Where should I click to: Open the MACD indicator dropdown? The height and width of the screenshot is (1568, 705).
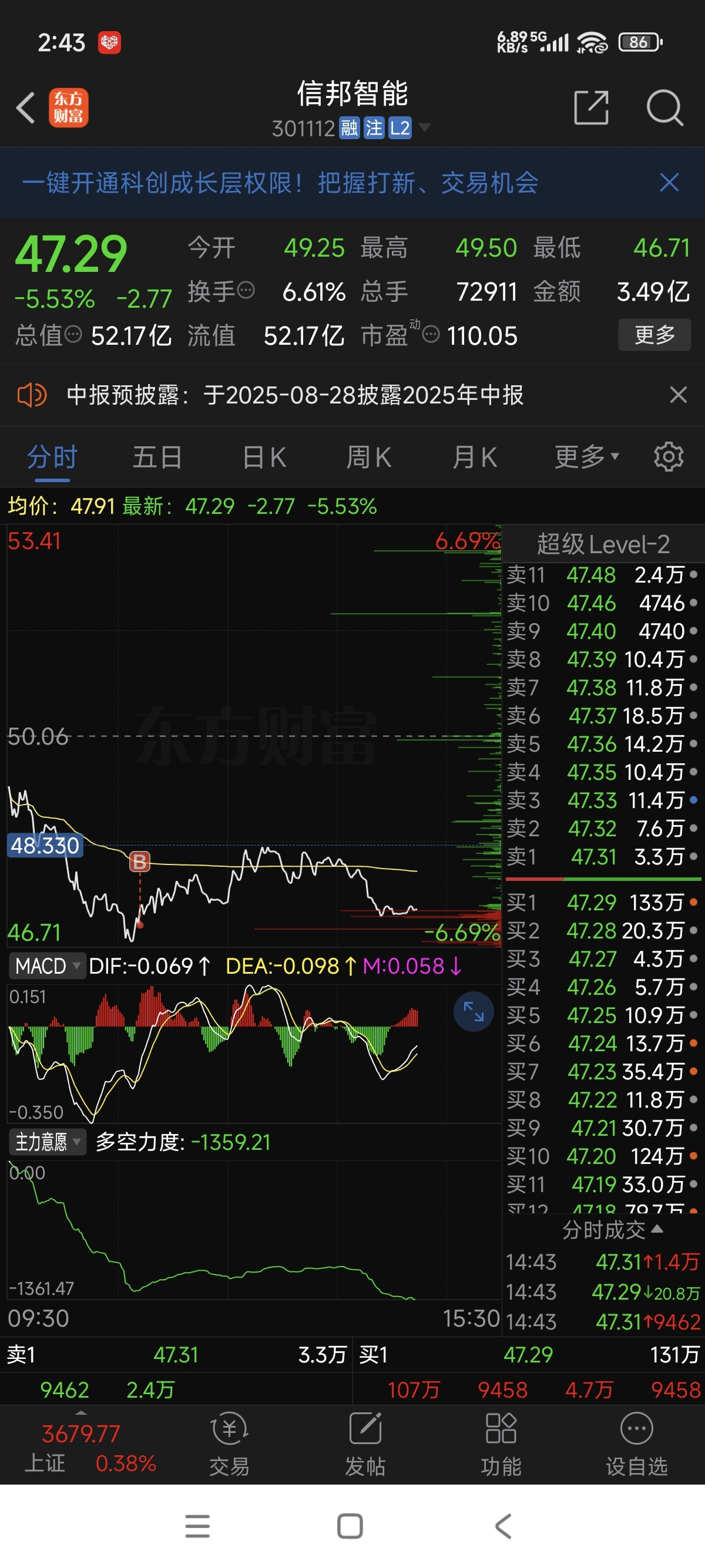[47, 966]
